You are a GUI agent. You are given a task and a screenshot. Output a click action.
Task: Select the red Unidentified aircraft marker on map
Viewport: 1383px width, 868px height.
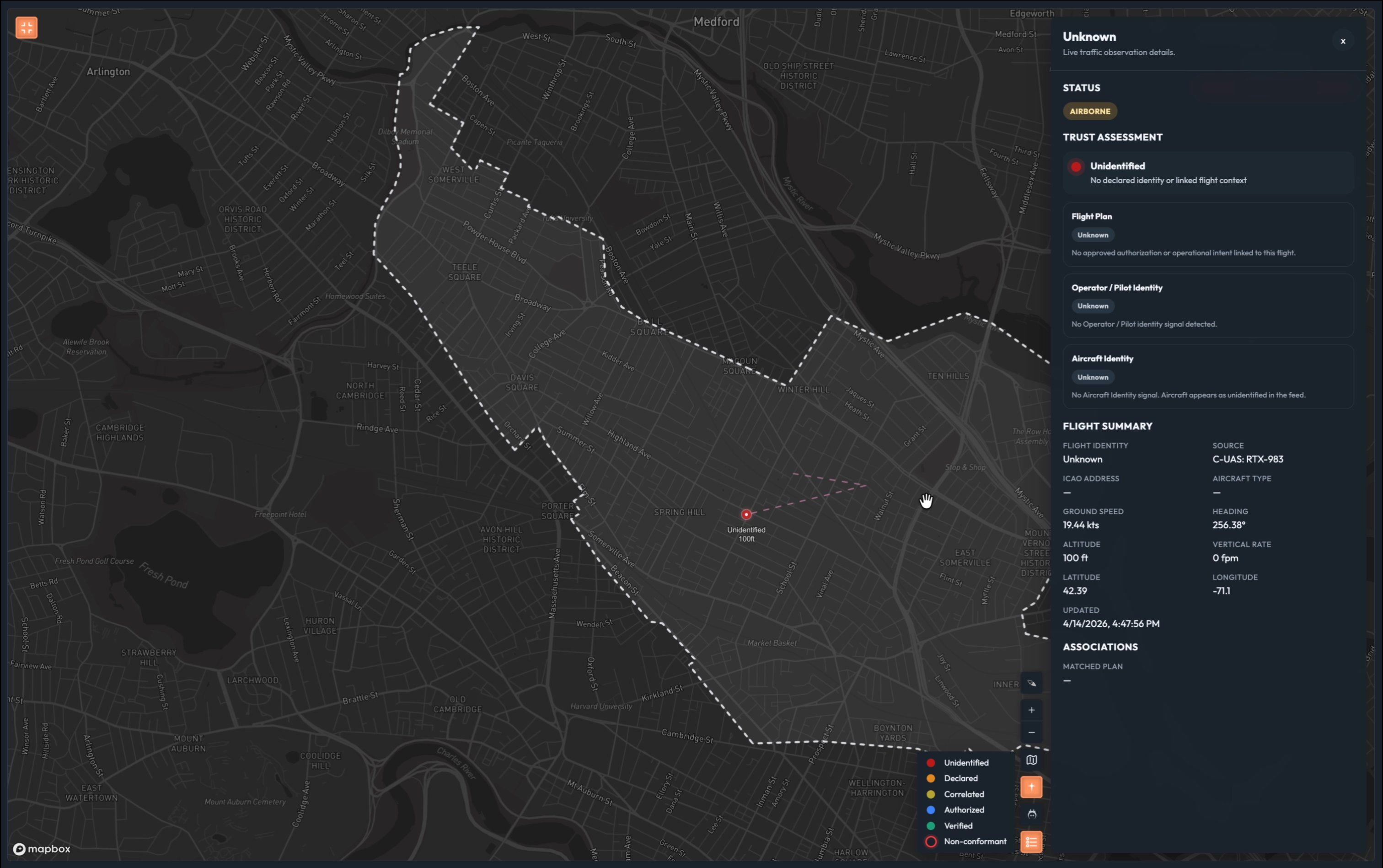[x=746, y=514]
